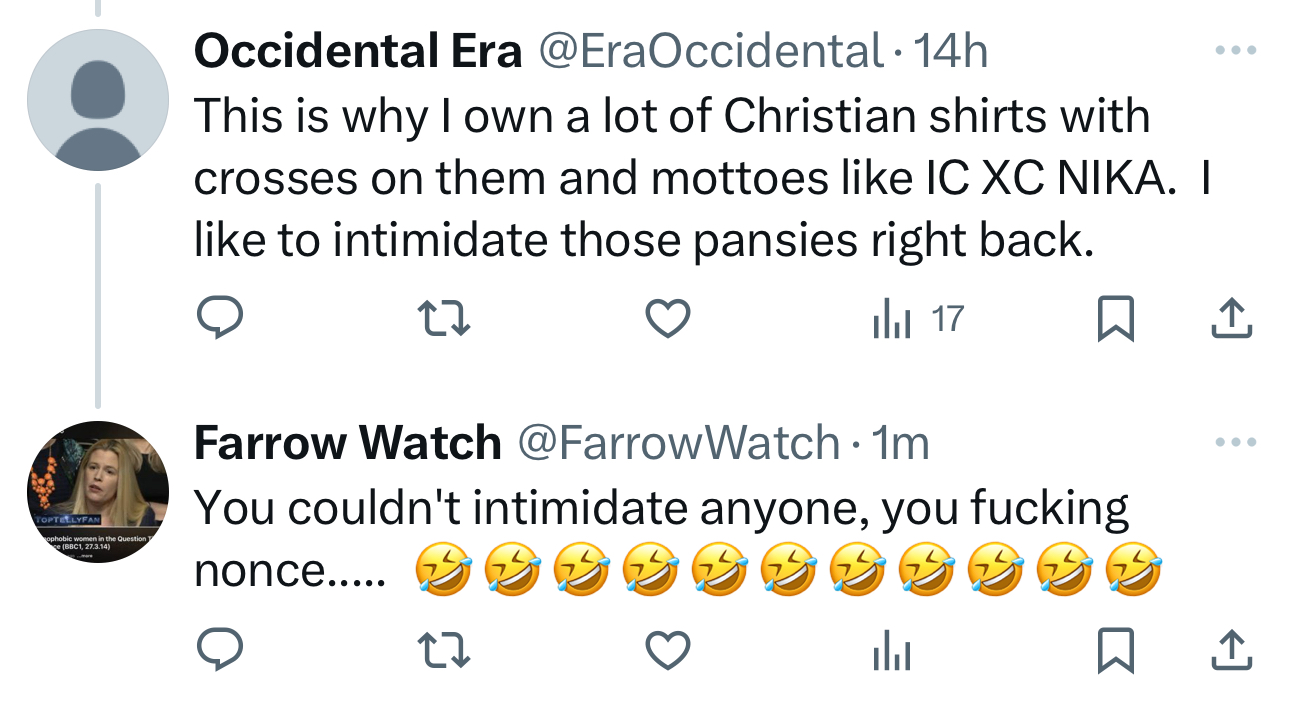This screenshot has width=1290, height=709.
Task: Like the Occidental Era tweet
Action: click(668, 319)
